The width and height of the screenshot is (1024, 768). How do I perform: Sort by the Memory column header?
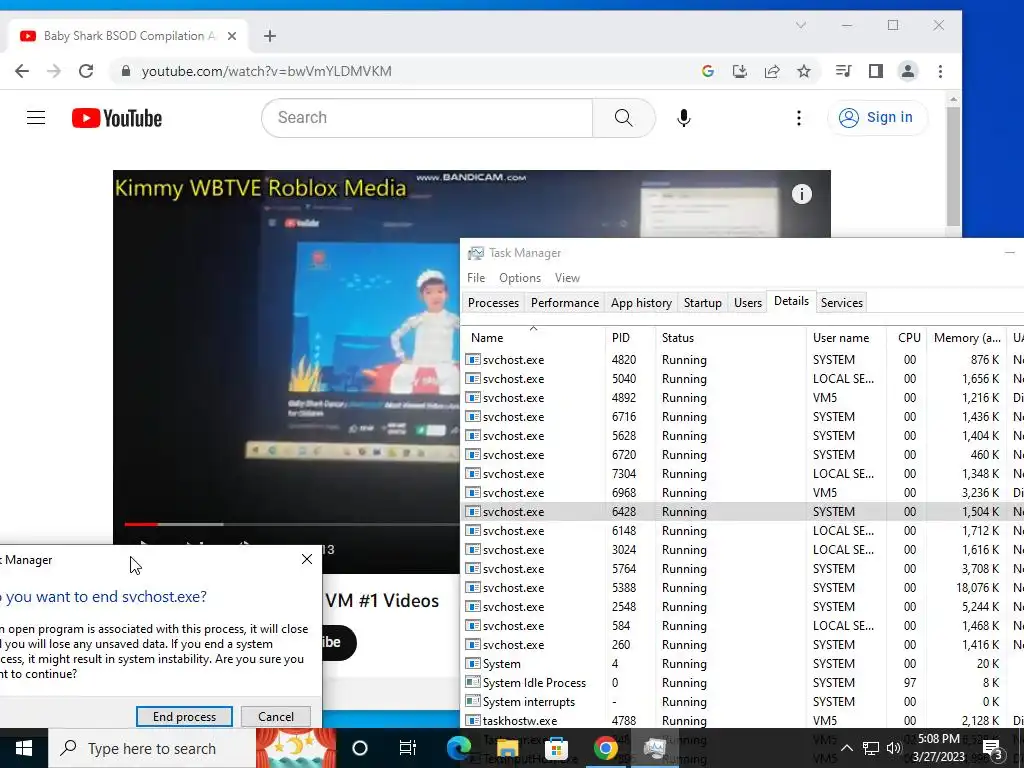pos(967,337)
